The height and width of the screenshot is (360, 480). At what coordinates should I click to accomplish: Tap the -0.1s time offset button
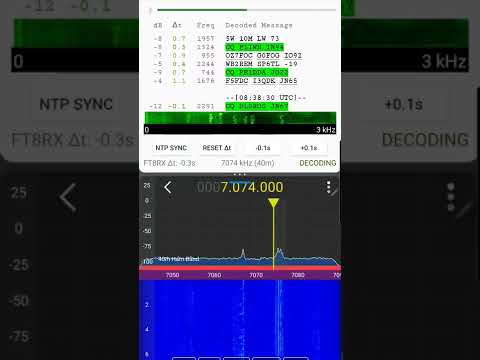[263, 148]
